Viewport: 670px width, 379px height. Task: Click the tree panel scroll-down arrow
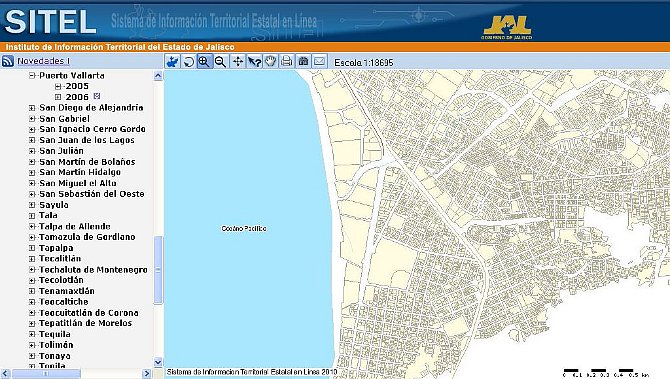point(158,362)
